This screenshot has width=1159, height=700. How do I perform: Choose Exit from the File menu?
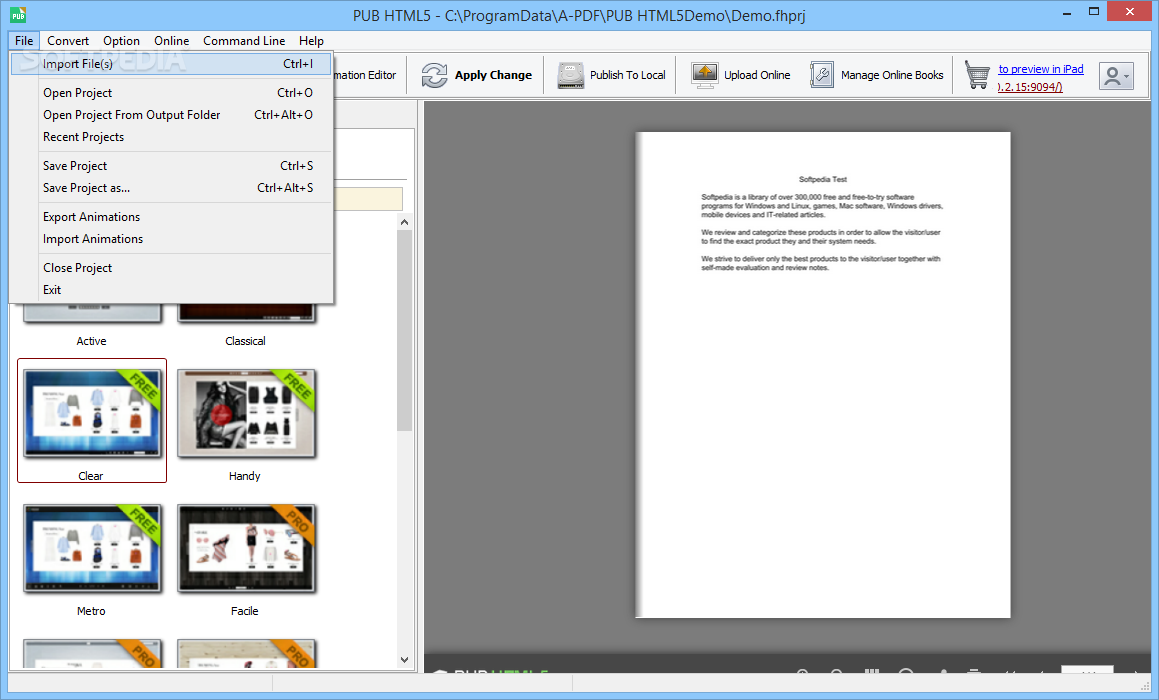point(171,290)
